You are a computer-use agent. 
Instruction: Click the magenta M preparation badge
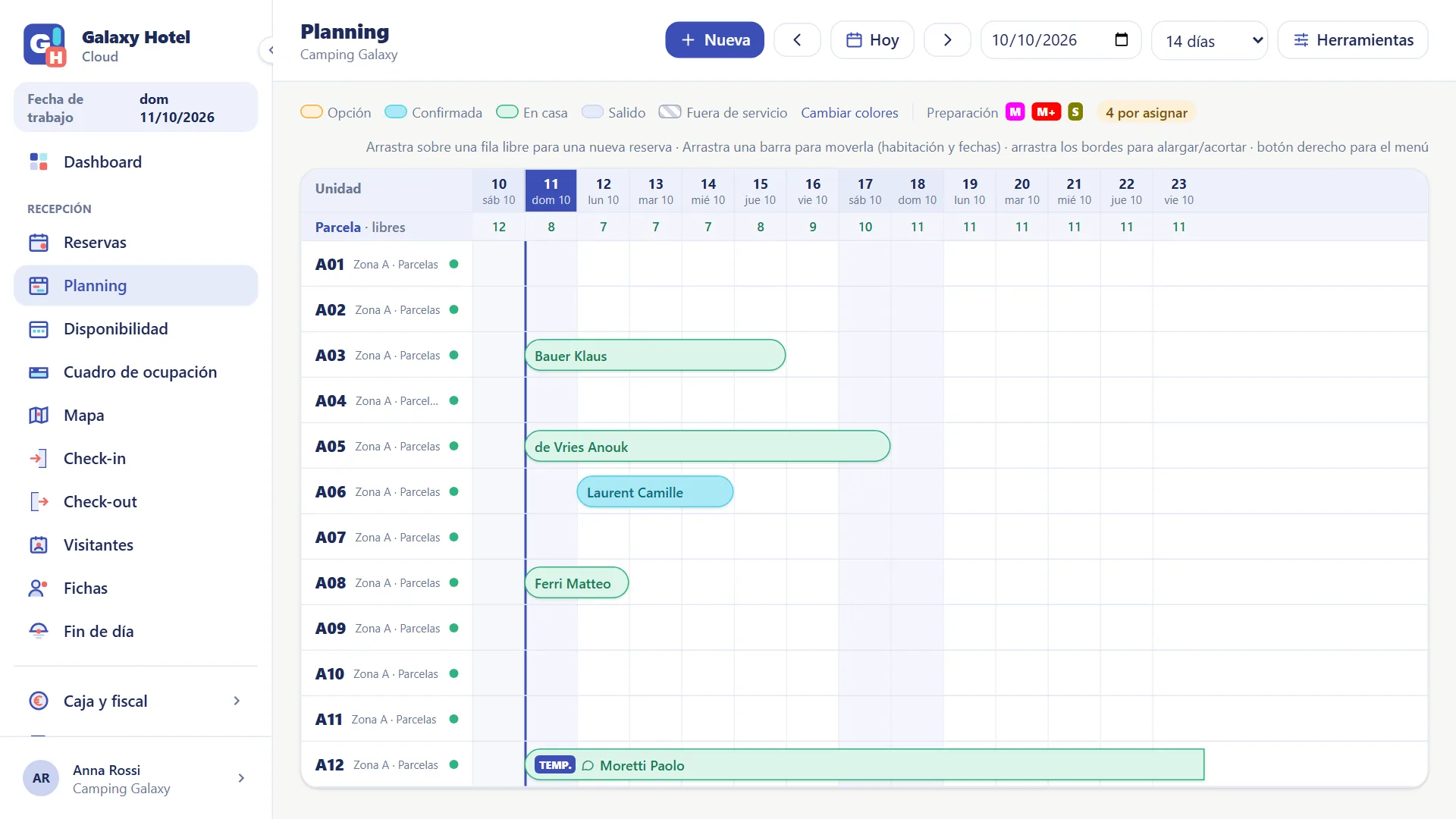click(x=1015, y=112)
